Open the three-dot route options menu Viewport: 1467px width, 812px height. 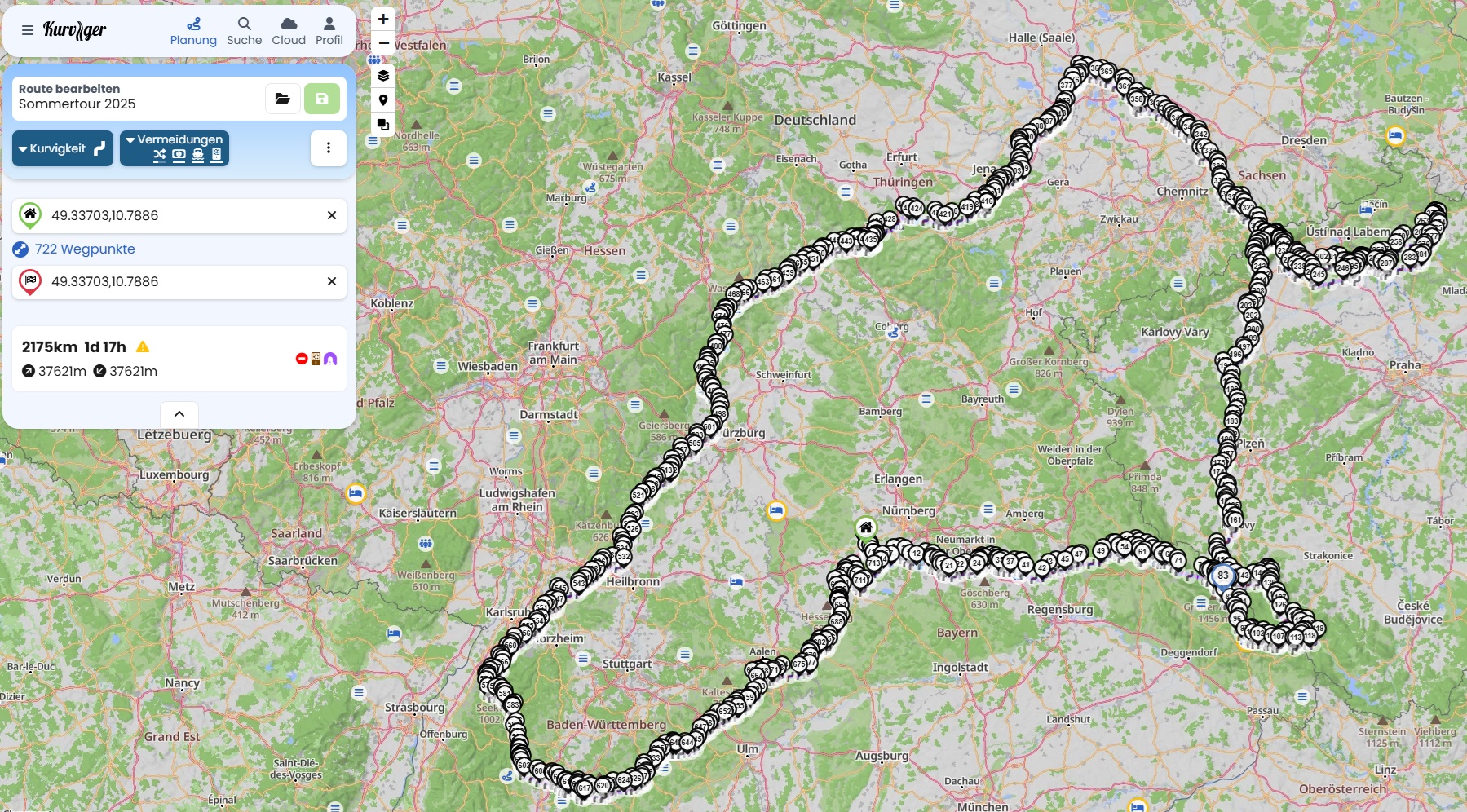pyautogui.click(x=329, y=148)
